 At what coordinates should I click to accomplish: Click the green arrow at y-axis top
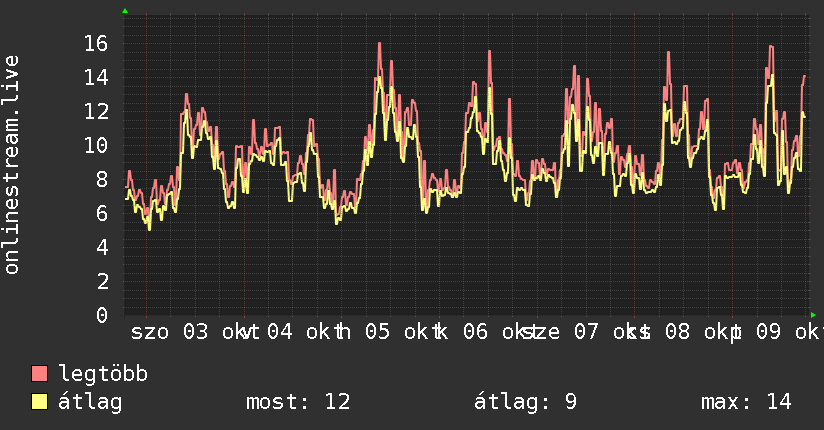click(x=125, y=11)
